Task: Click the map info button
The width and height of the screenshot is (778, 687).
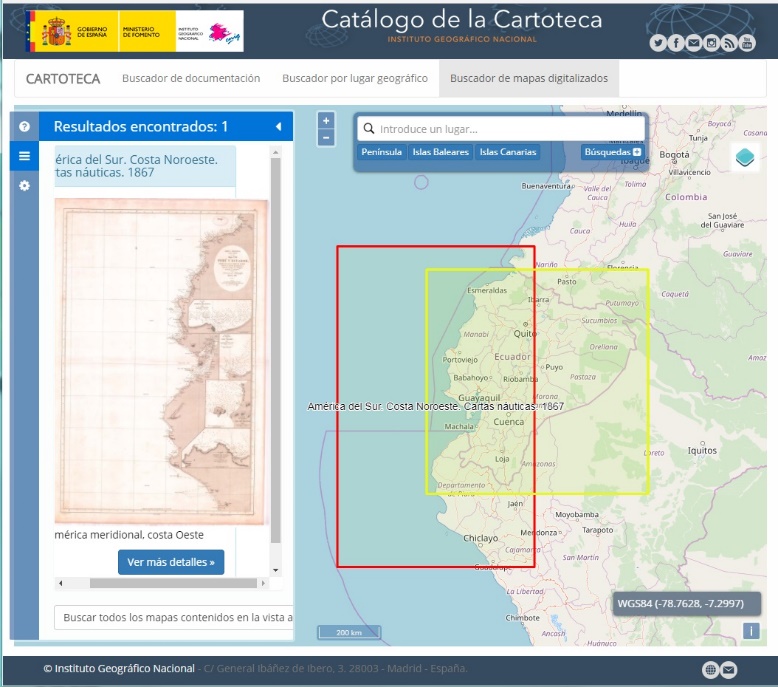Action: (750, 631)
